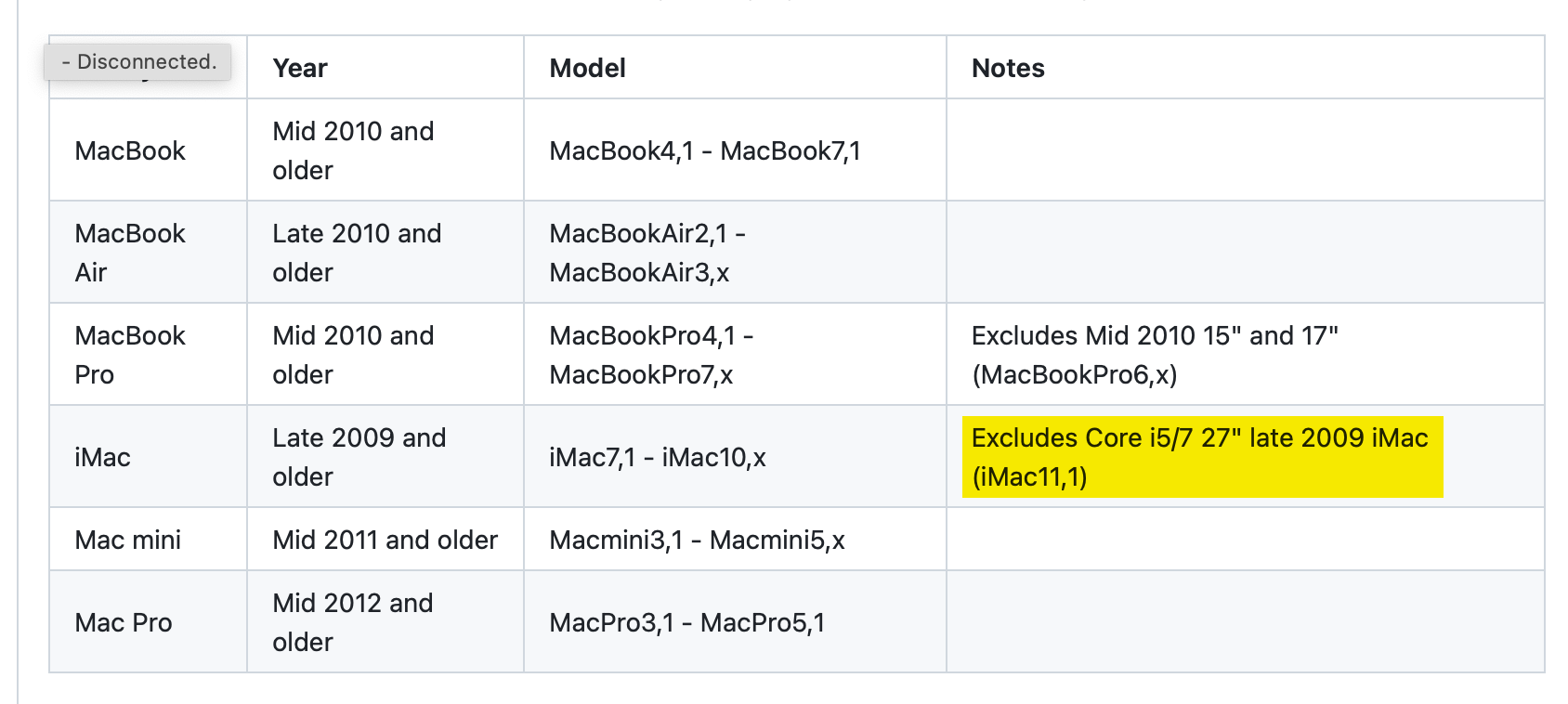Screen dimensions: 1568x704
Task: Click the MacBook Air row label
Action: point(130,253)
